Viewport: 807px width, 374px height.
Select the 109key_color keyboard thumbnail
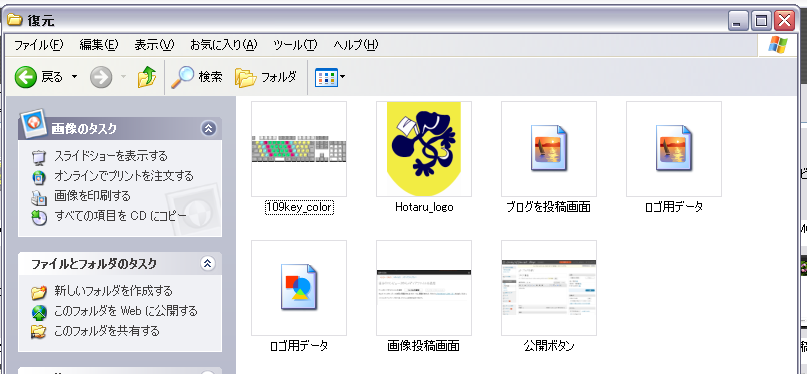coord(299,149)
